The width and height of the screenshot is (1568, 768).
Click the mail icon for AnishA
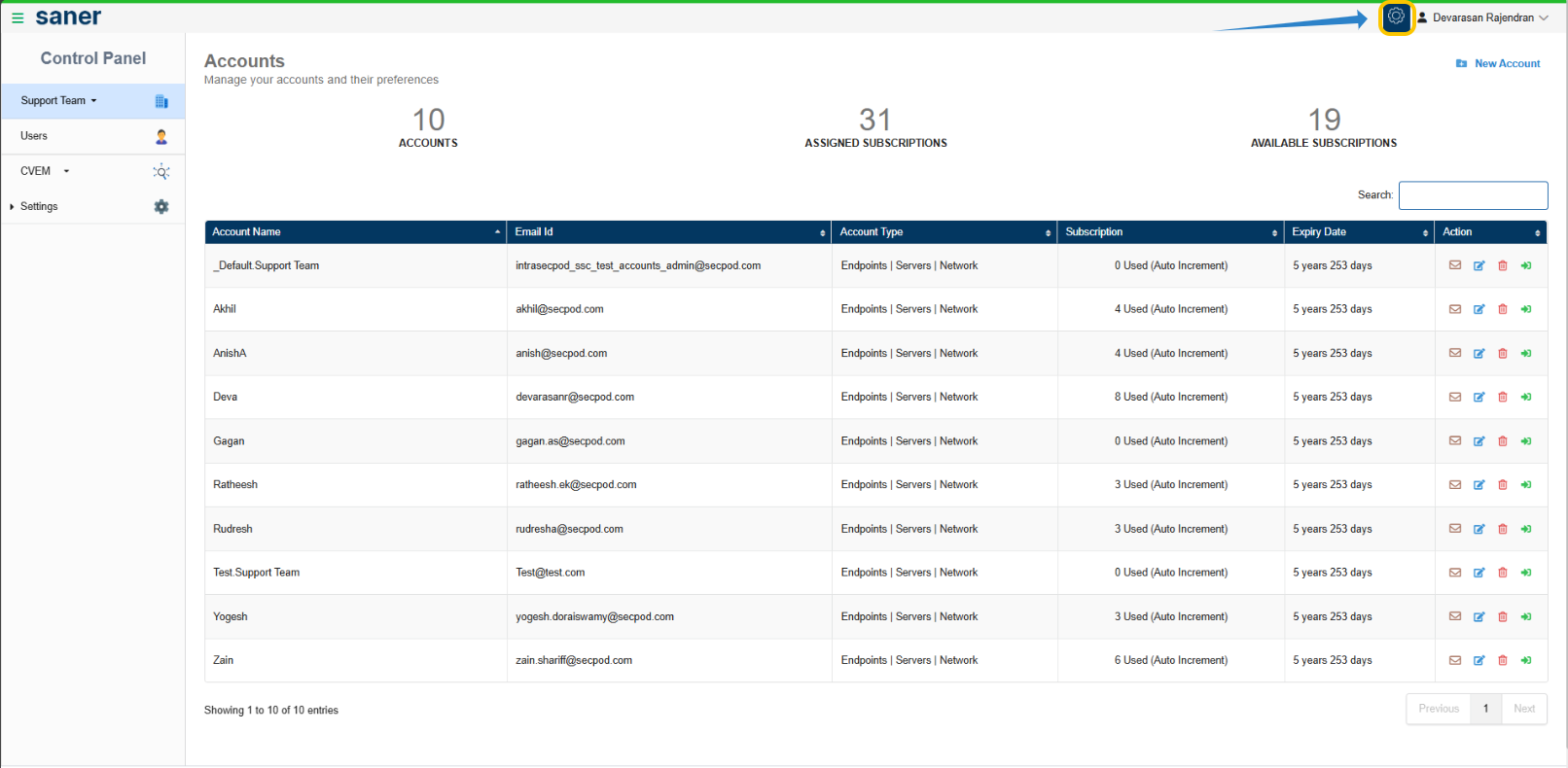tap(1455, 354)
